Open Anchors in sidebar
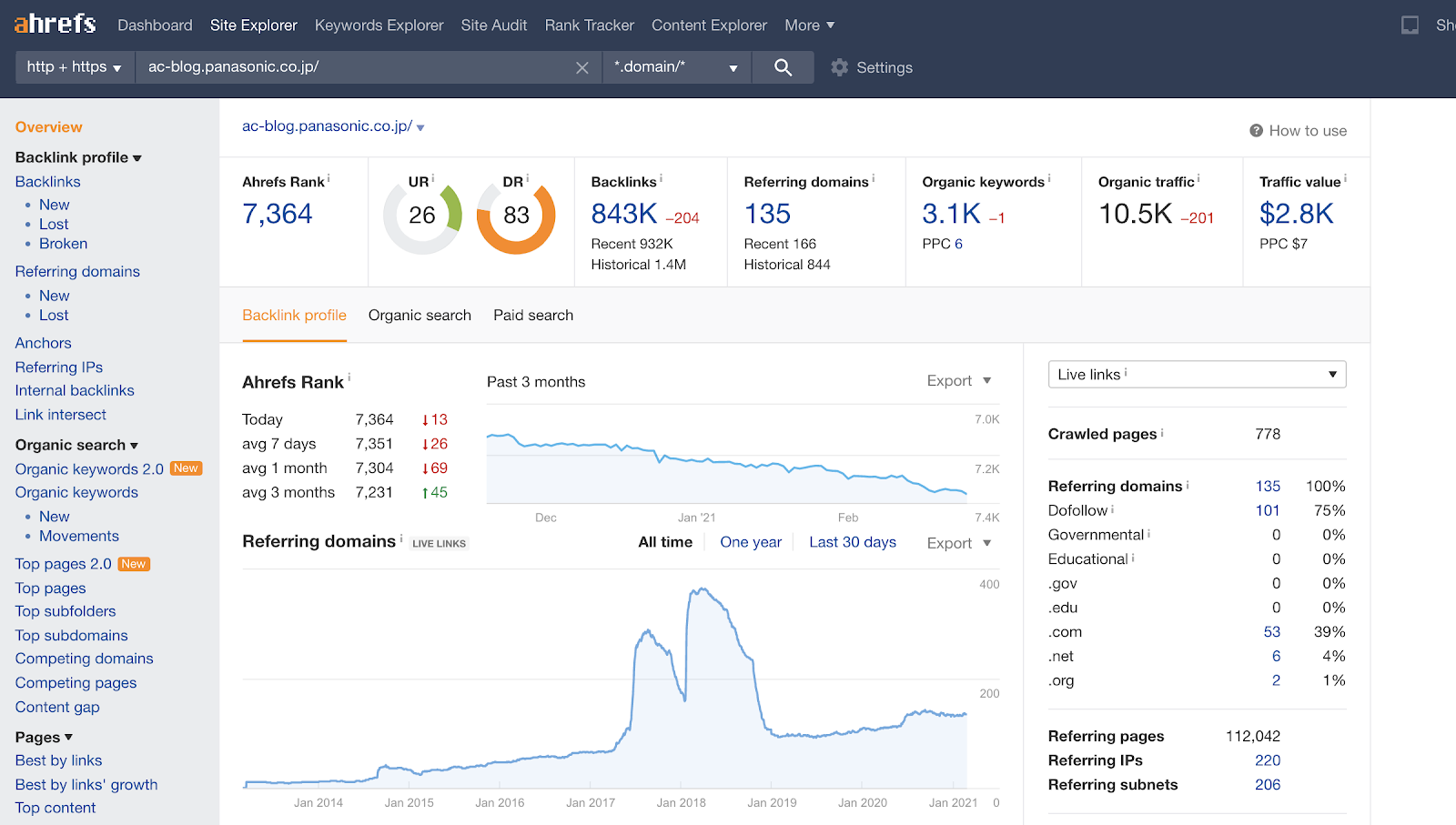The image size is (1456, 825). coord(43,343)
